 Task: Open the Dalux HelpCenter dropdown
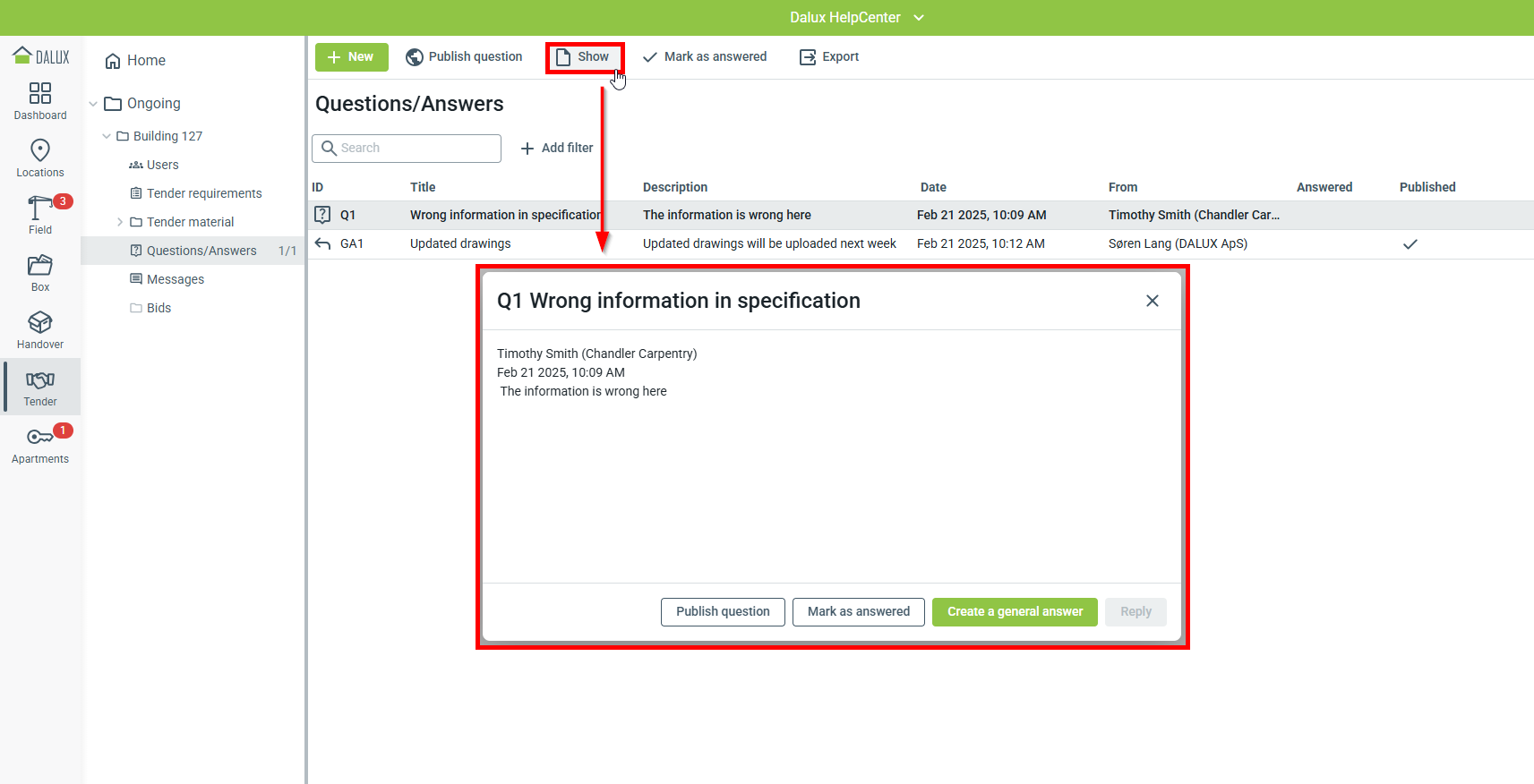(919, 18)
